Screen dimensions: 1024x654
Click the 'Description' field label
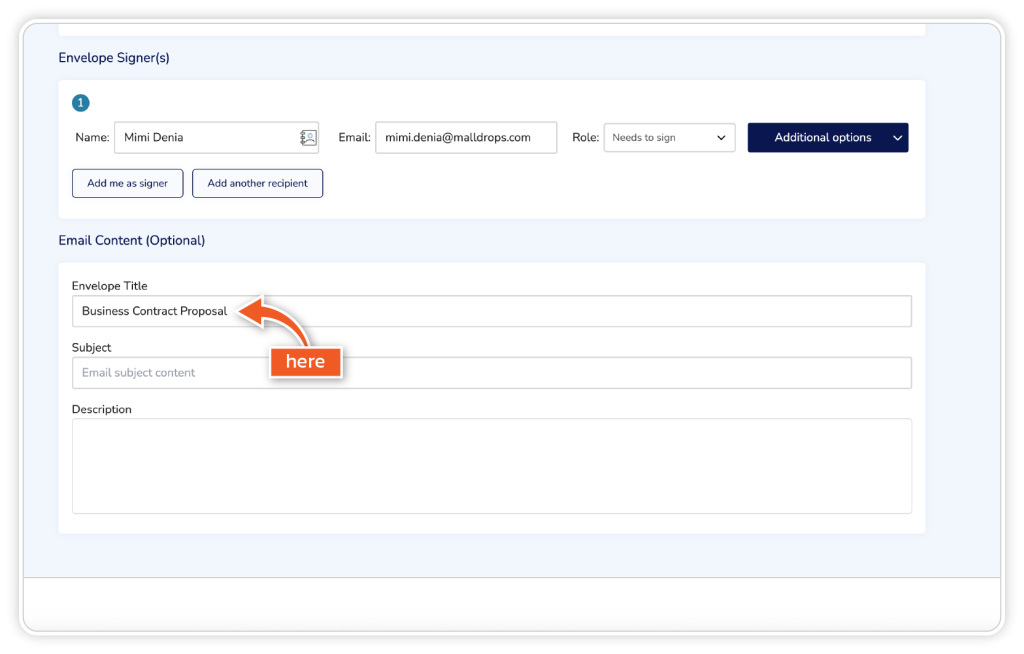pyautogui.click(x=101, y=410)
